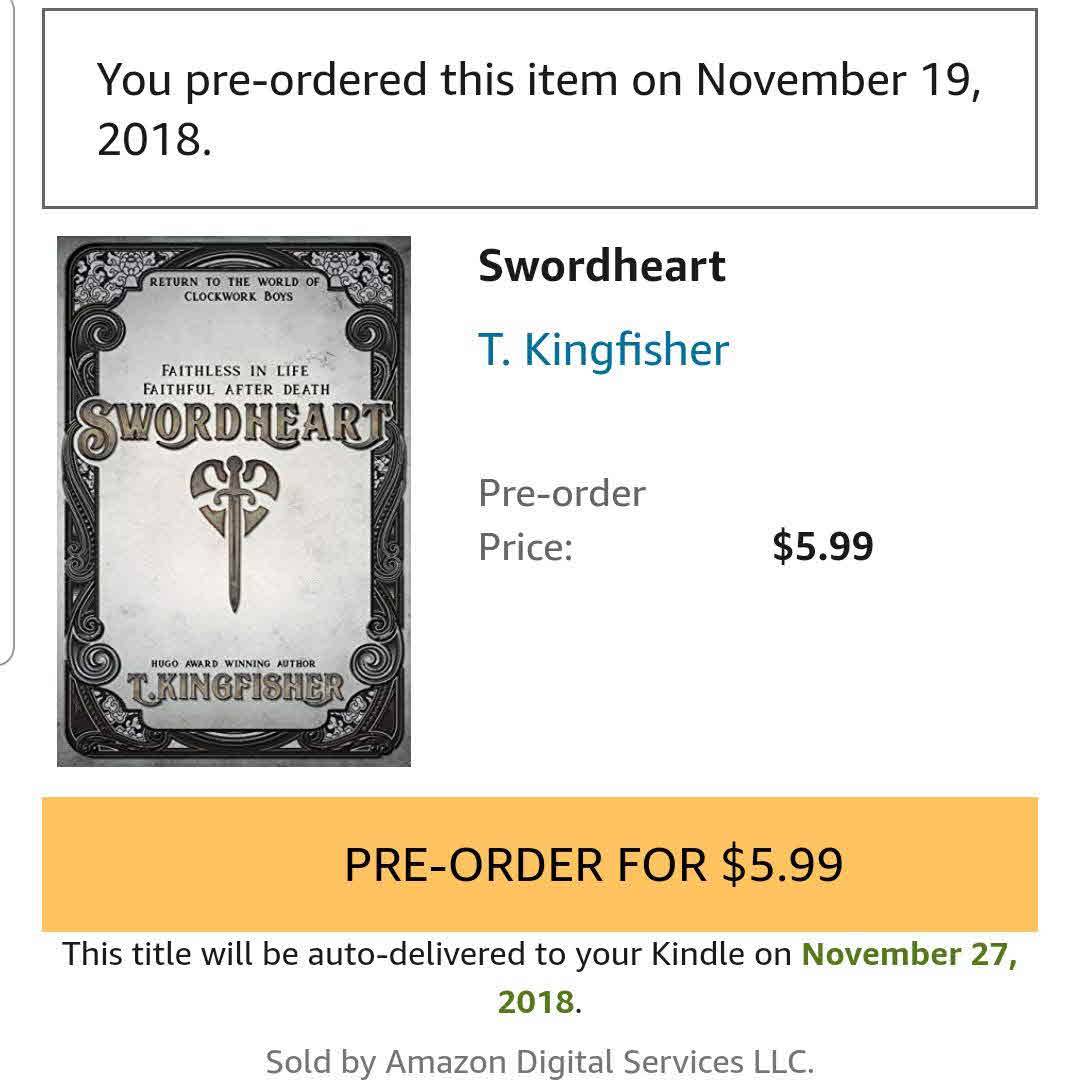
Task: Open the T. Kingfisher author link
Action: click(603, 349)
